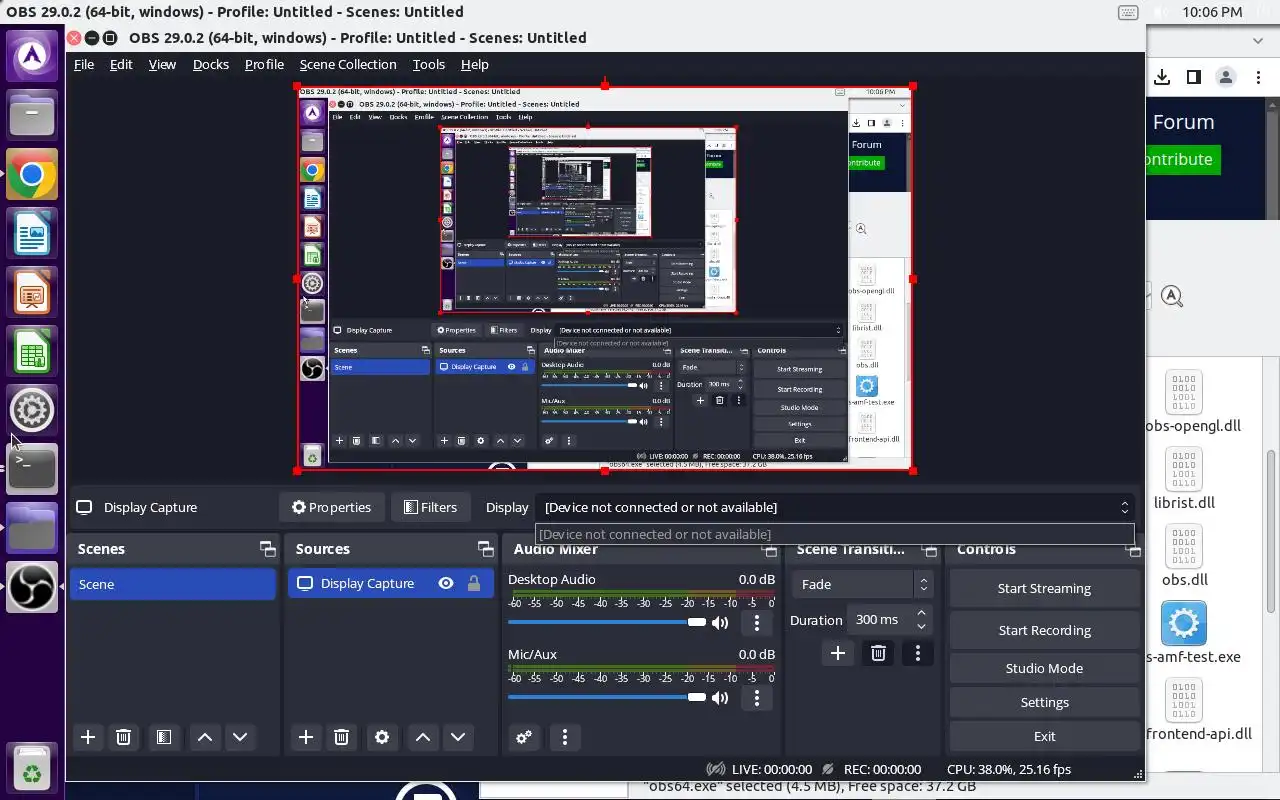The width and height of the screenshot is (1280, 800).
Task: Adjust Desktop Audio volume slider
Action: (607, 623)
